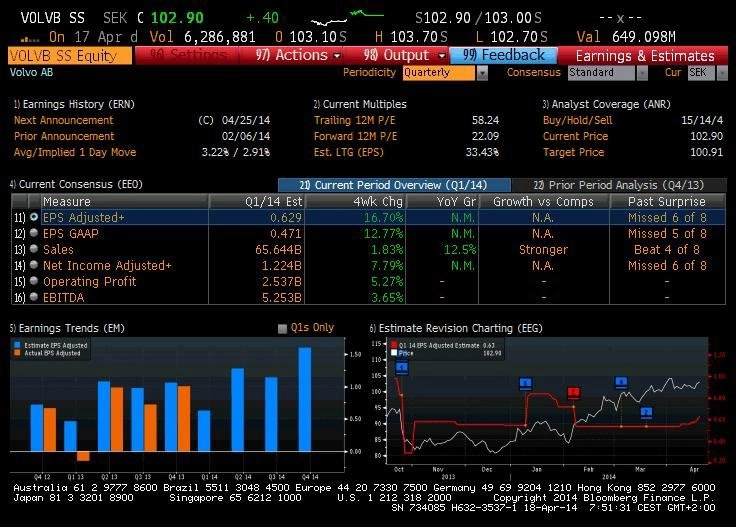Click the Growth vs Comps column header
736x527 pixels.
pos(544,201)
